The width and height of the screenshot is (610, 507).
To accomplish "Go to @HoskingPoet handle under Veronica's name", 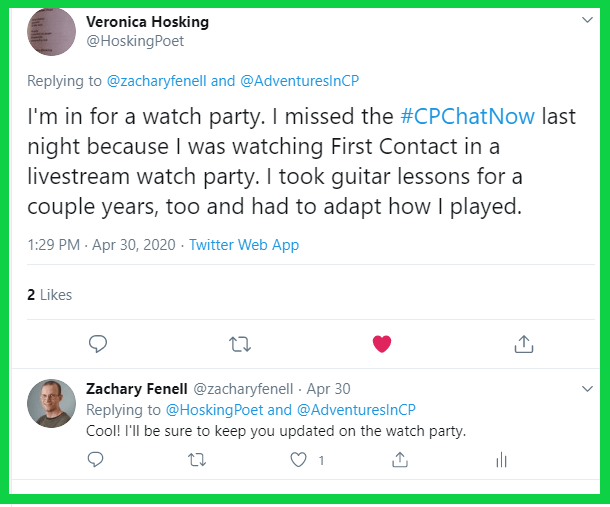I will point(134,42).
